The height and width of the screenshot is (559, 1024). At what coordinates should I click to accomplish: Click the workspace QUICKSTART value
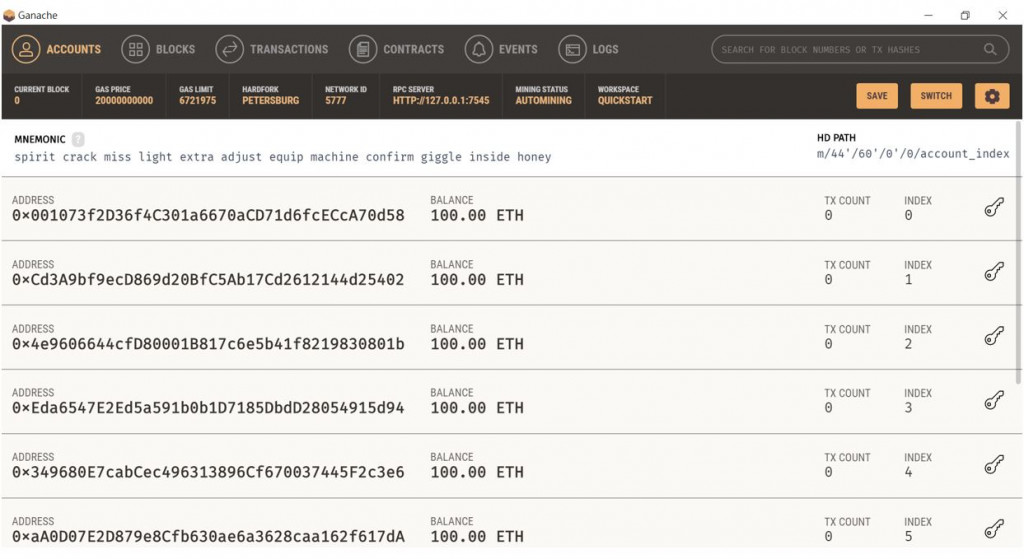point(625,101)
